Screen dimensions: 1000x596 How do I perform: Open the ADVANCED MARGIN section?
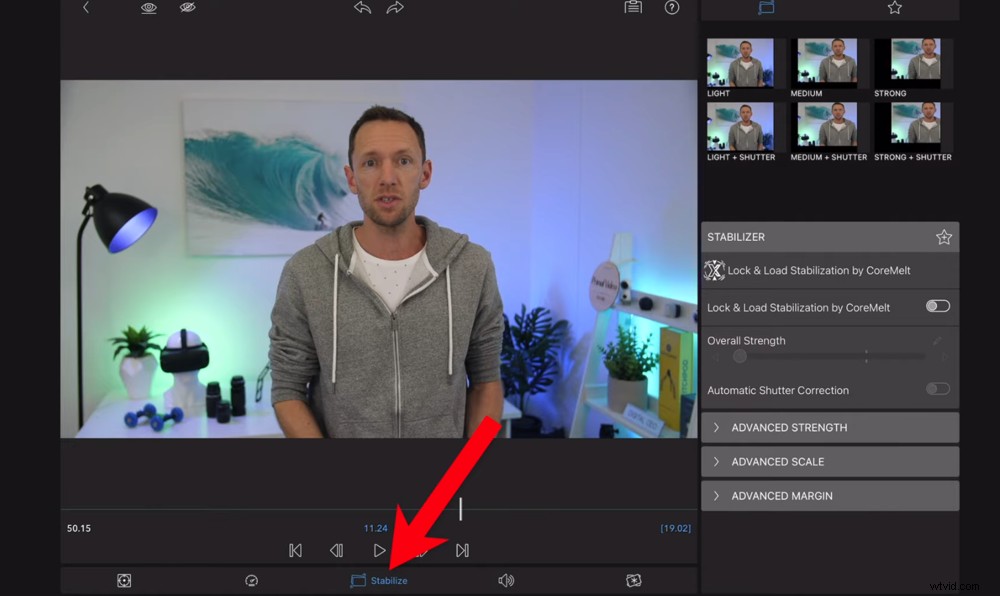829,495
